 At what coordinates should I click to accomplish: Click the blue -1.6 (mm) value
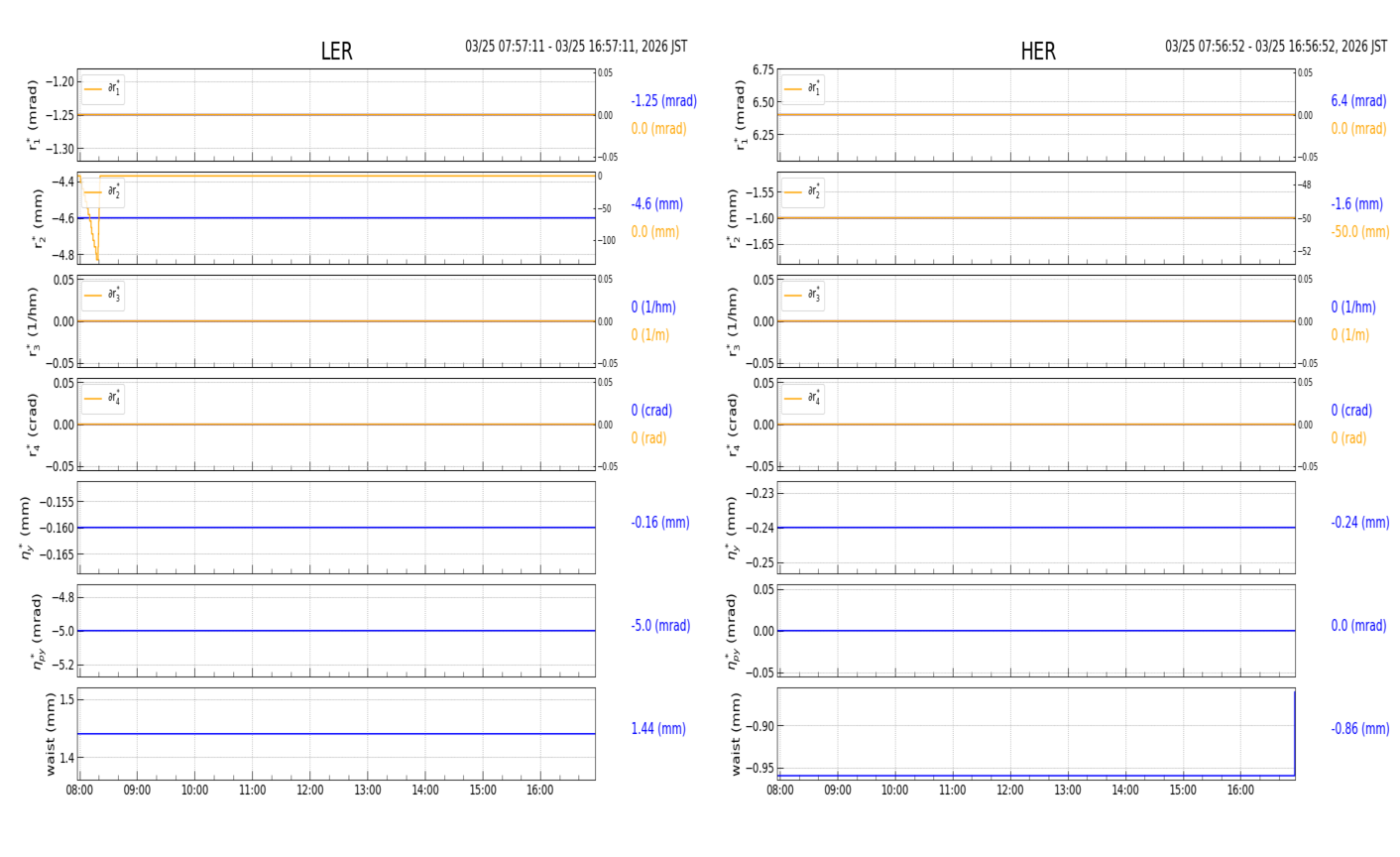1357,204
